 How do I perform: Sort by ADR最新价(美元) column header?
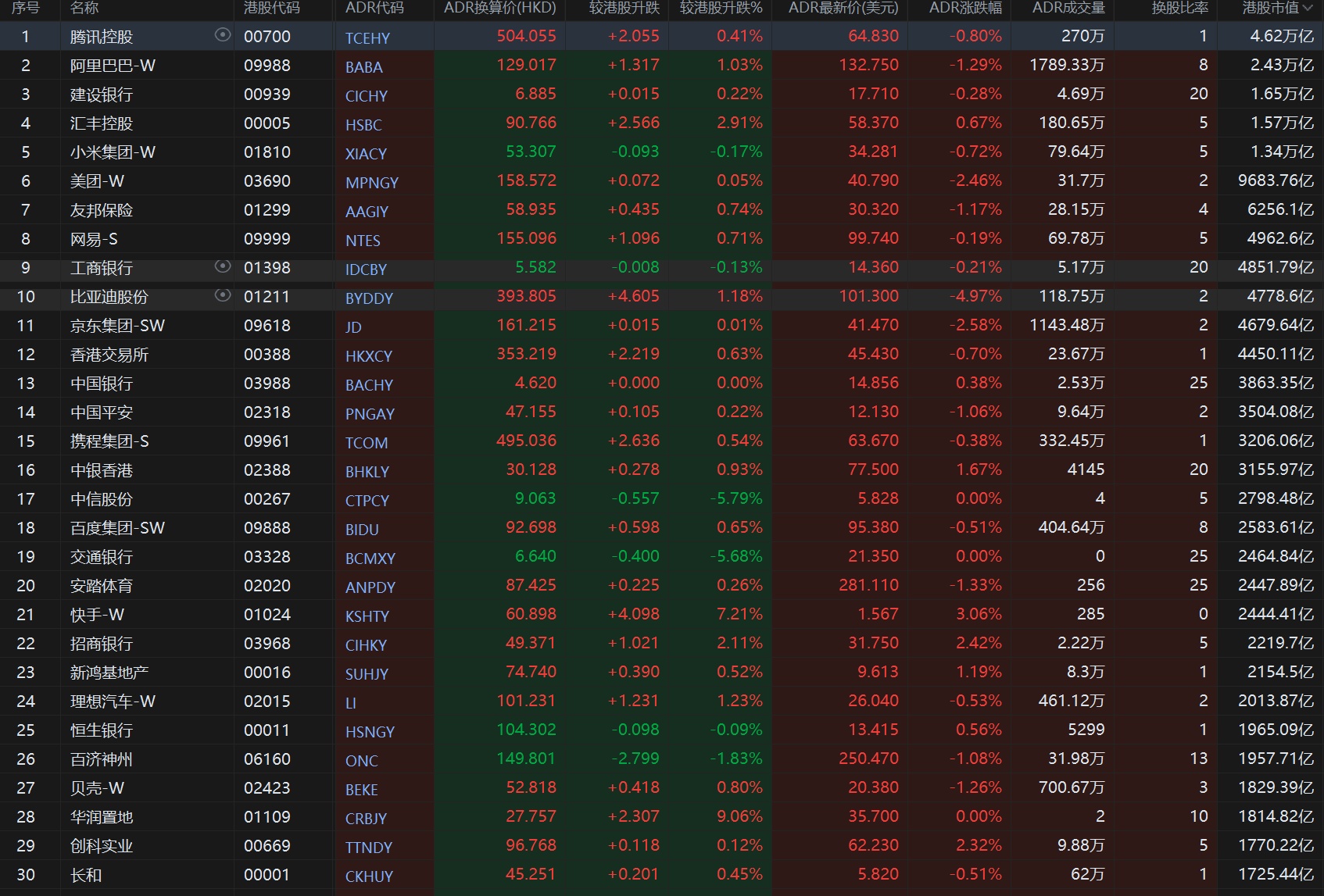pos(843,8)
